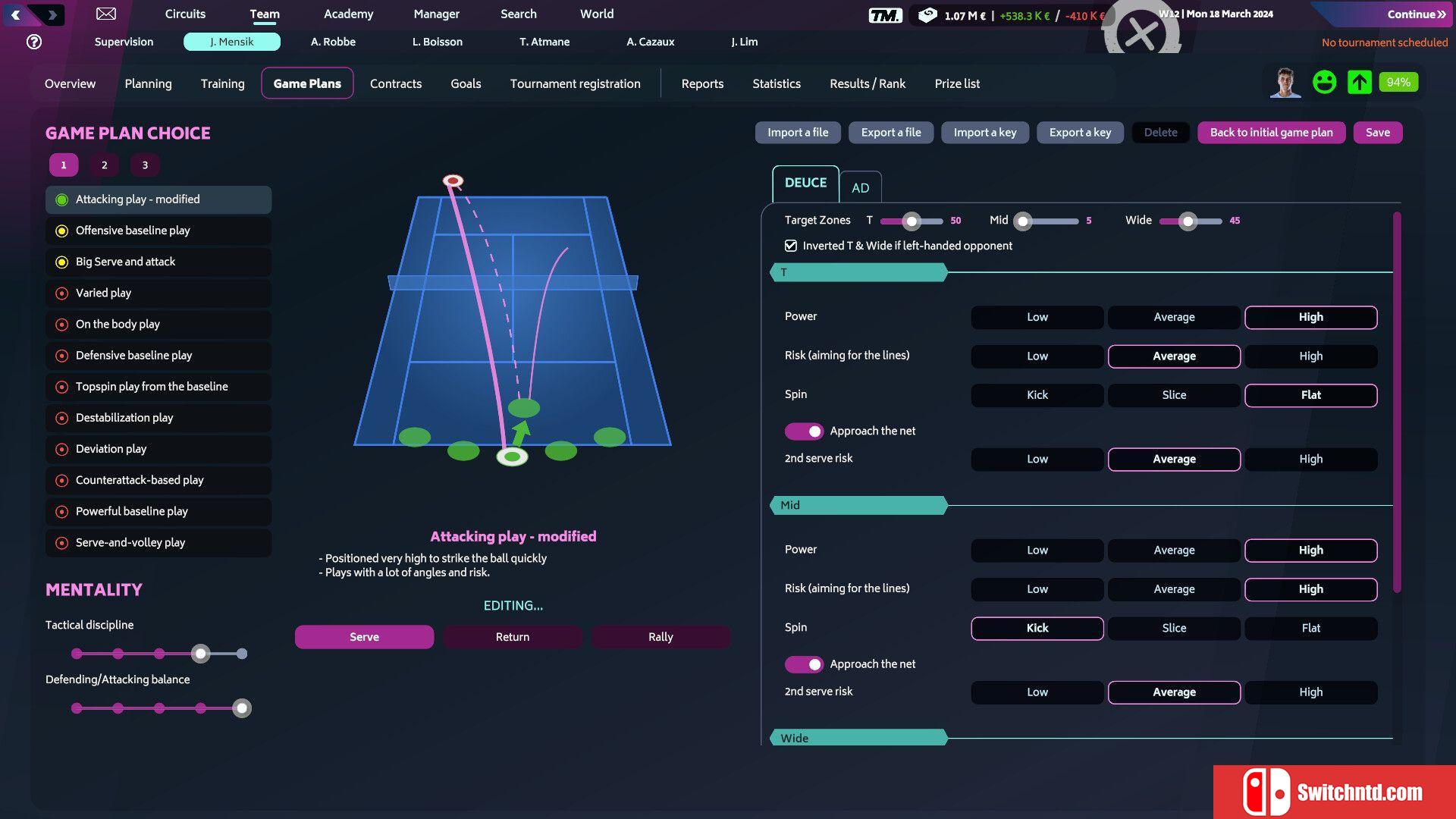The image size is (1456, 819).
Task: Click the player face/profile icon top right
Action: coord(1283,83)
